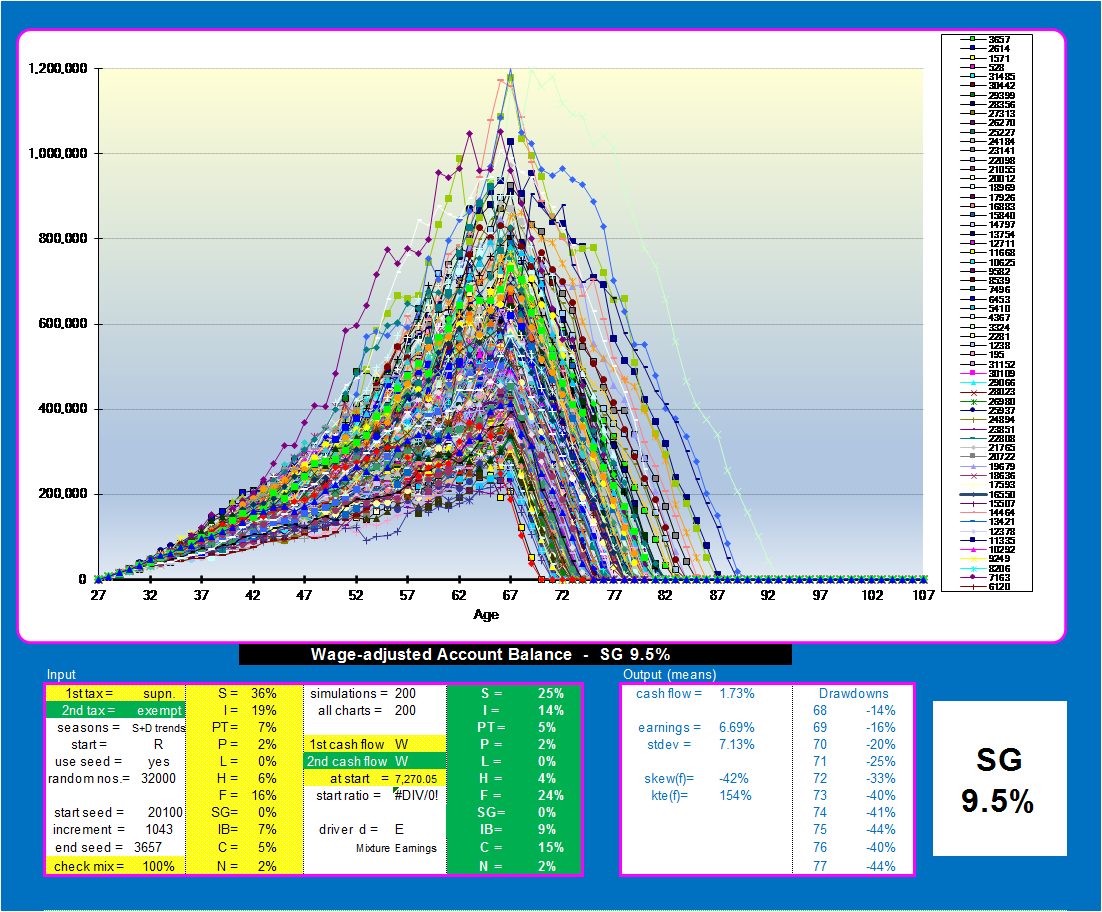Viewport: 1102px width, 912px height.
Task: Click the at start value 7,270.05
Action: point(415,779)
